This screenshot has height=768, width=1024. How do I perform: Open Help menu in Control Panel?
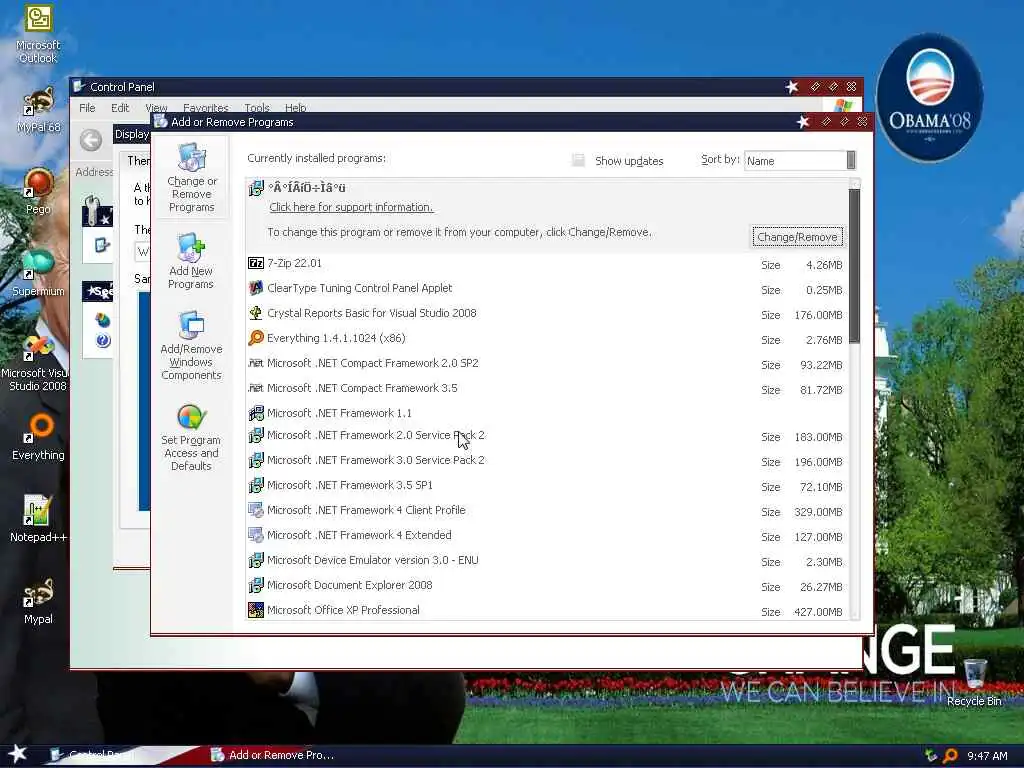coord(295,108)
